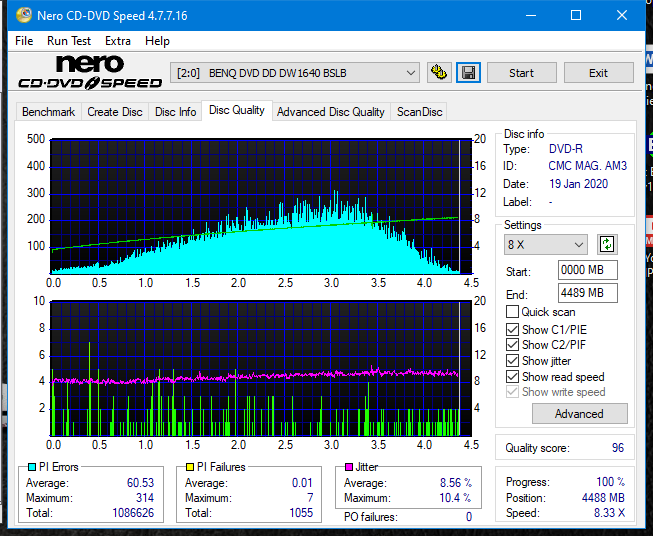
Task: Click the magenta Jitter legend square
Action: [349, 467]
